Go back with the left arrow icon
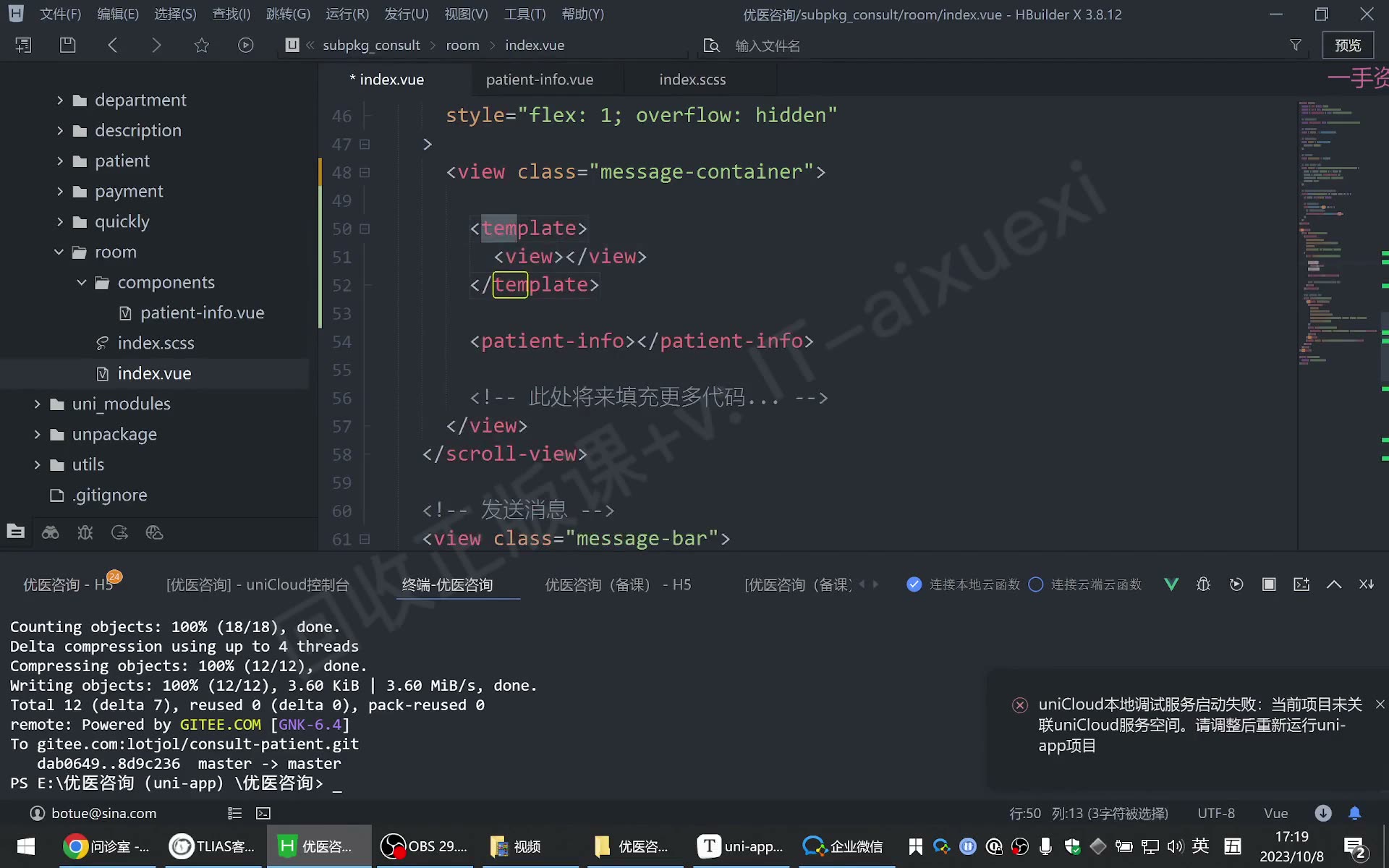Image resolution: width=1389 pixels, height=868 pixels. click(113, 45)
